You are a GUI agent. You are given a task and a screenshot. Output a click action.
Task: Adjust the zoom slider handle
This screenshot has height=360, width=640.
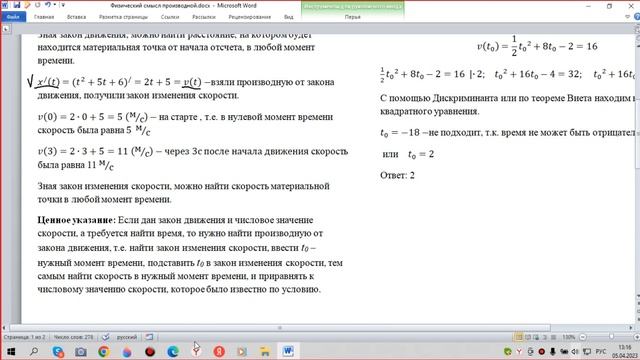611,337
